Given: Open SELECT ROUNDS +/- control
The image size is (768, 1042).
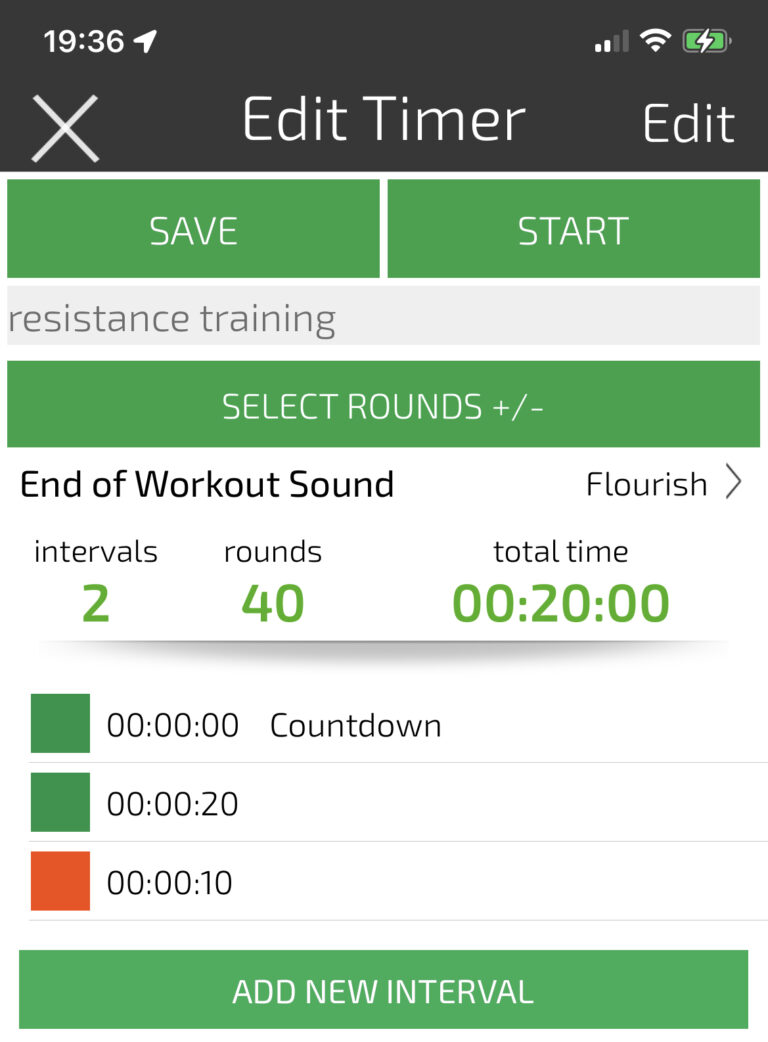Looking at the screenshot, I should point(383,405).
